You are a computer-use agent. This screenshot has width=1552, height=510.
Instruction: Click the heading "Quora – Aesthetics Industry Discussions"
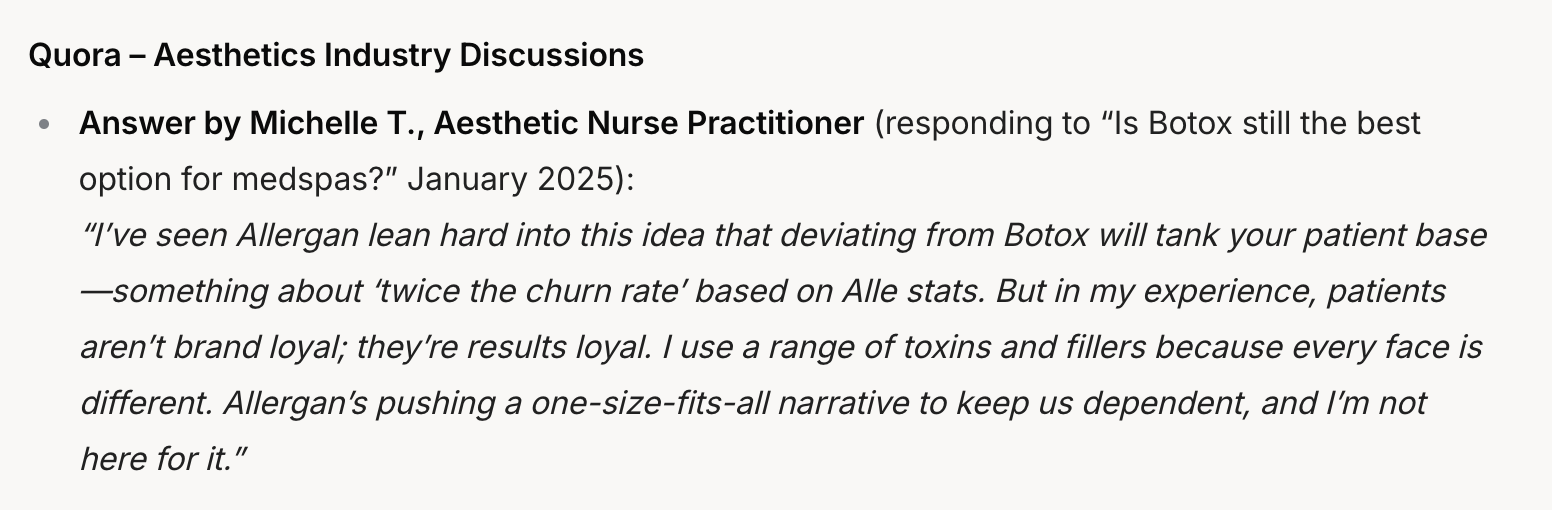tap(336, 55)
